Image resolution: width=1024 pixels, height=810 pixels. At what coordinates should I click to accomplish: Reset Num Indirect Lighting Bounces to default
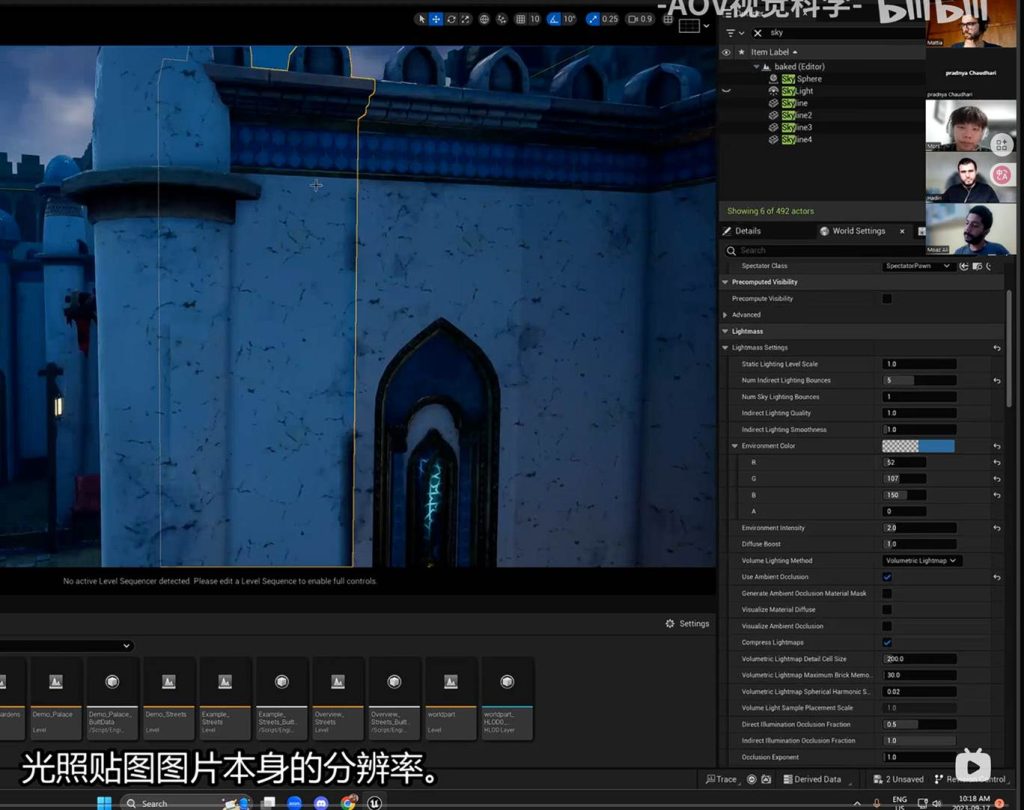click(996, 381)
